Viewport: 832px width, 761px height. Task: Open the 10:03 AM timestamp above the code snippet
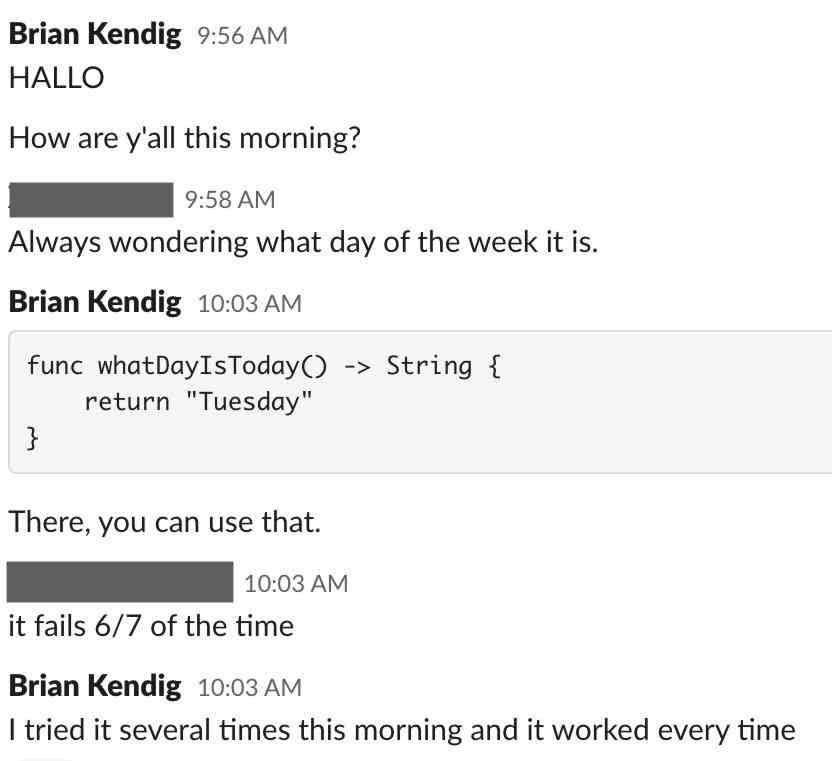[250, 304]
